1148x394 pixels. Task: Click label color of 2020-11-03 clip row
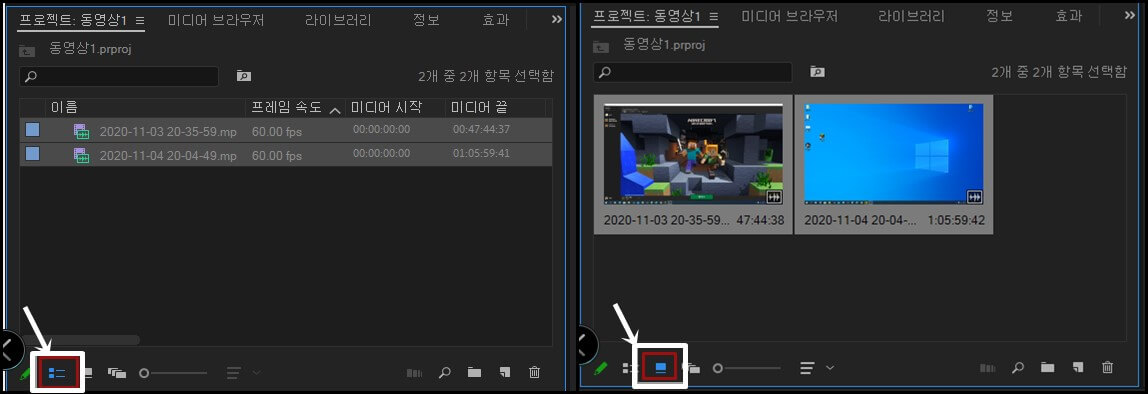[32, 130]
